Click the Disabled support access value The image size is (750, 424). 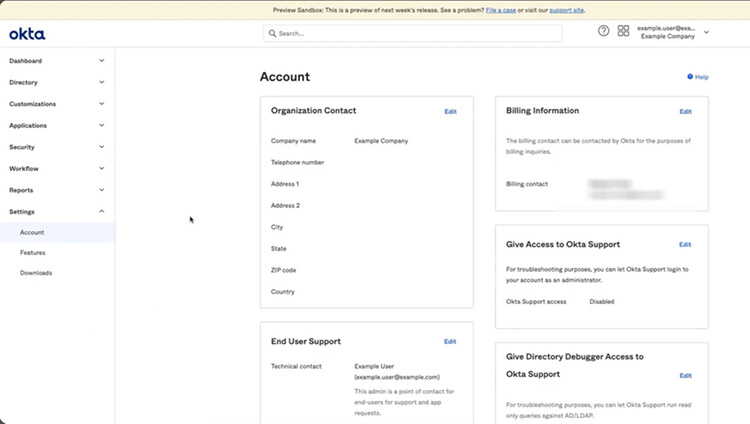click(x=602, y=301)
